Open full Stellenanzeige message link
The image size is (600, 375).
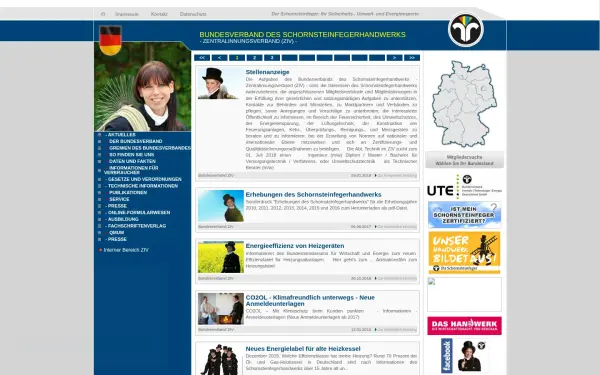[397, 176]
